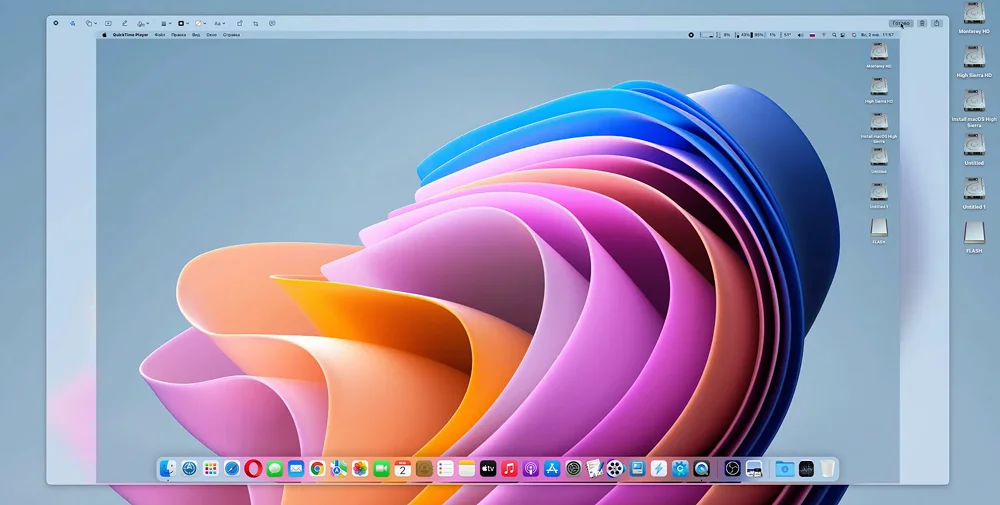The height and width of the screenshot is (505, 1000).
Task: Click Install macOS High Sierra on desktop edge
Action: point(974,106)
